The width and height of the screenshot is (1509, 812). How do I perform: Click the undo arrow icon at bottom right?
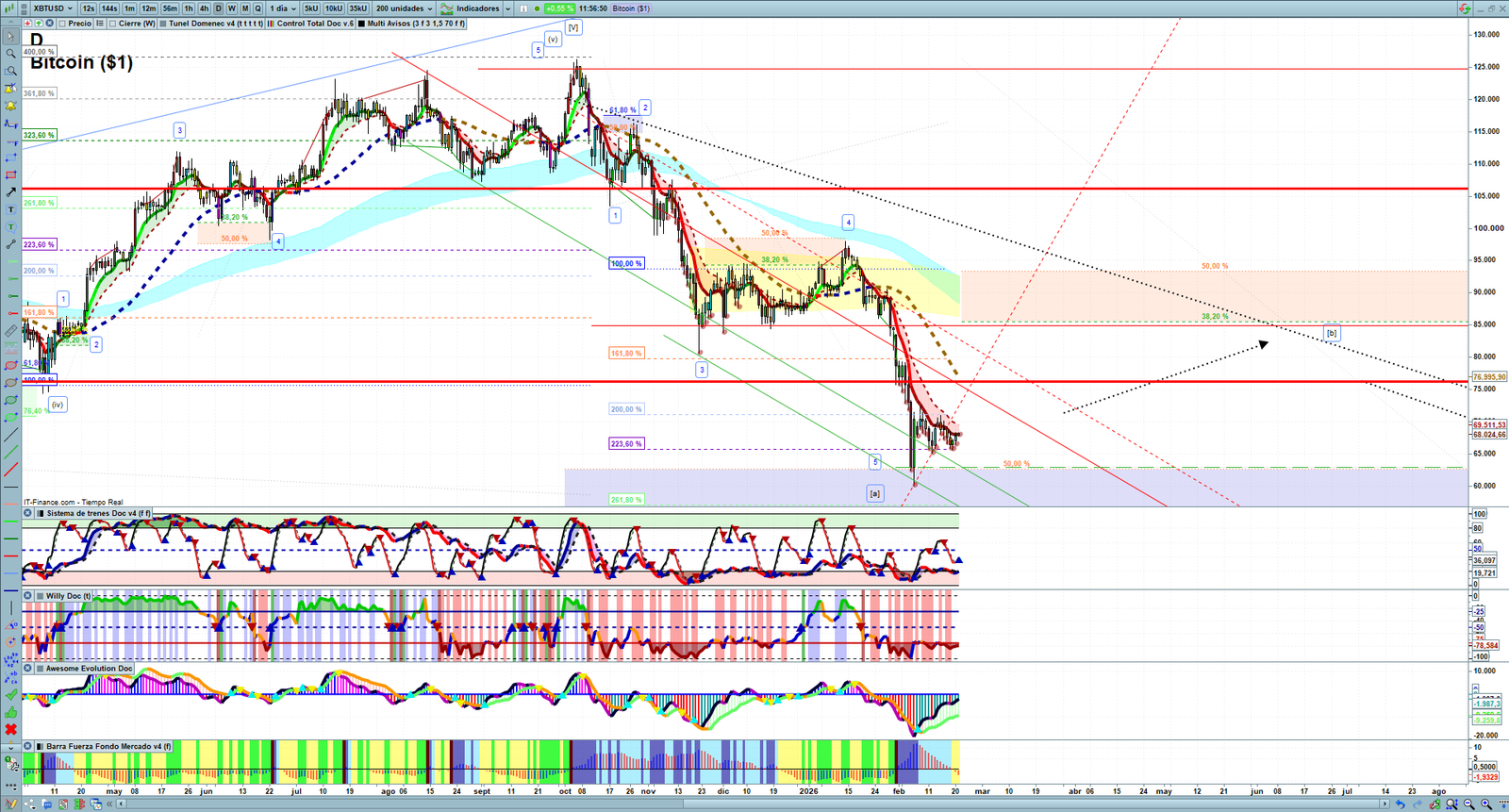(1401, 804)
